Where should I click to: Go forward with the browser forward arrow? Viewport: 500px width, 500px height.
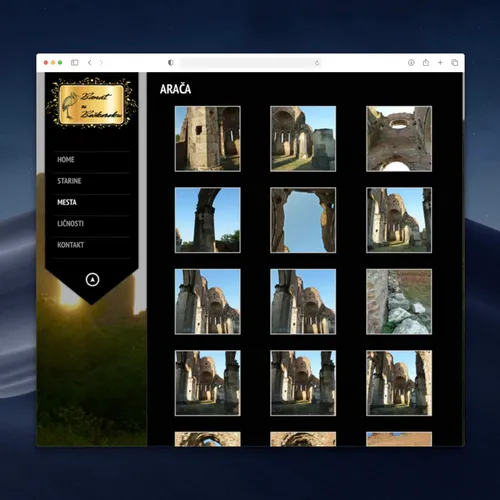coord(101,62)
